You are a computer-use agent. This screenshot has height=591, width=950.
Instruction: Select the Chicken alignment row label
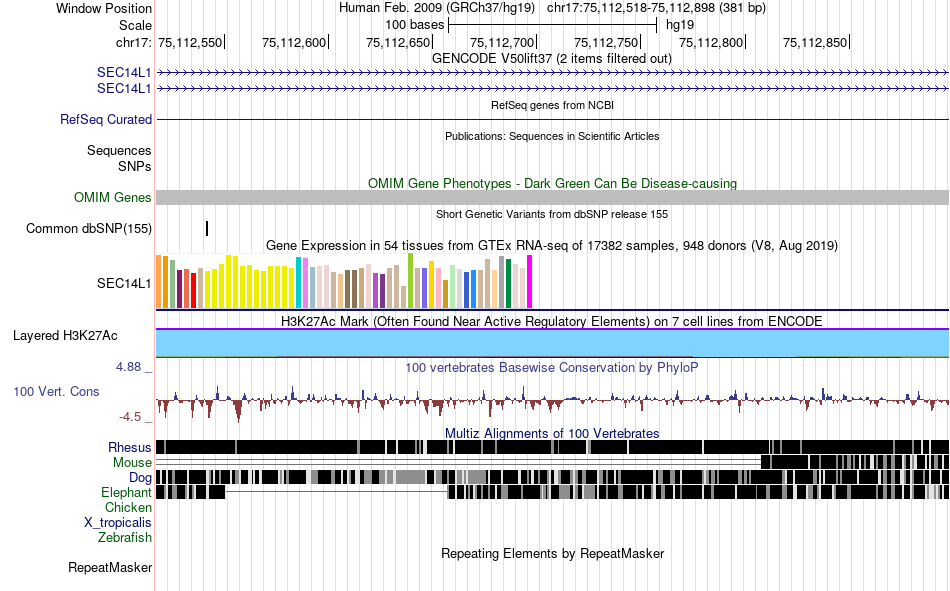pyautogui.click(x=128, y=507)
